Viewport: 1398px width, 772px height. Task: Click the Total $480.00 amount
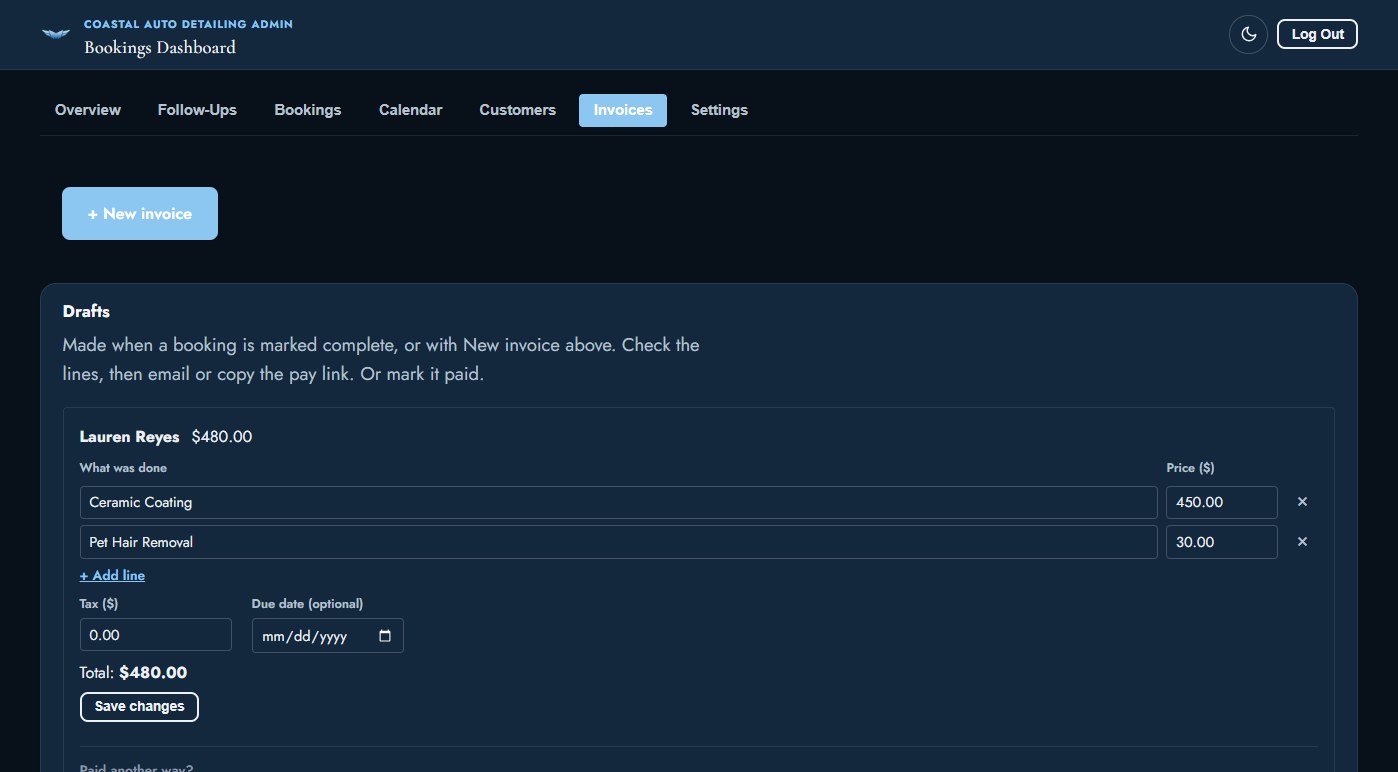coord(153,673)
